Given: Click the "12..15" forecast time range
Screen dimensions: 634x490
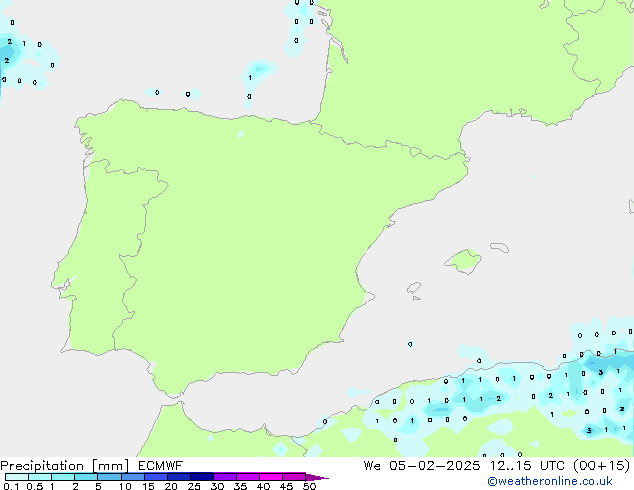Looking at the screenshot, I should tap(511, 466).
